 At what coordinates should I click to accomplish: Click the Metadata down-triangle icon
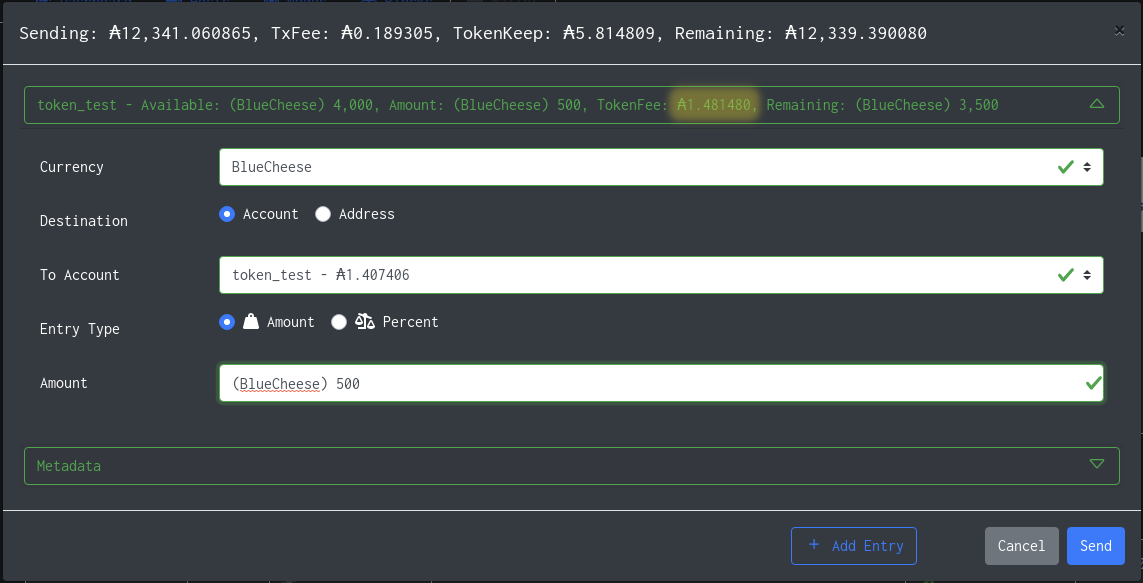pyautogui.click(x=1096, y=464)
